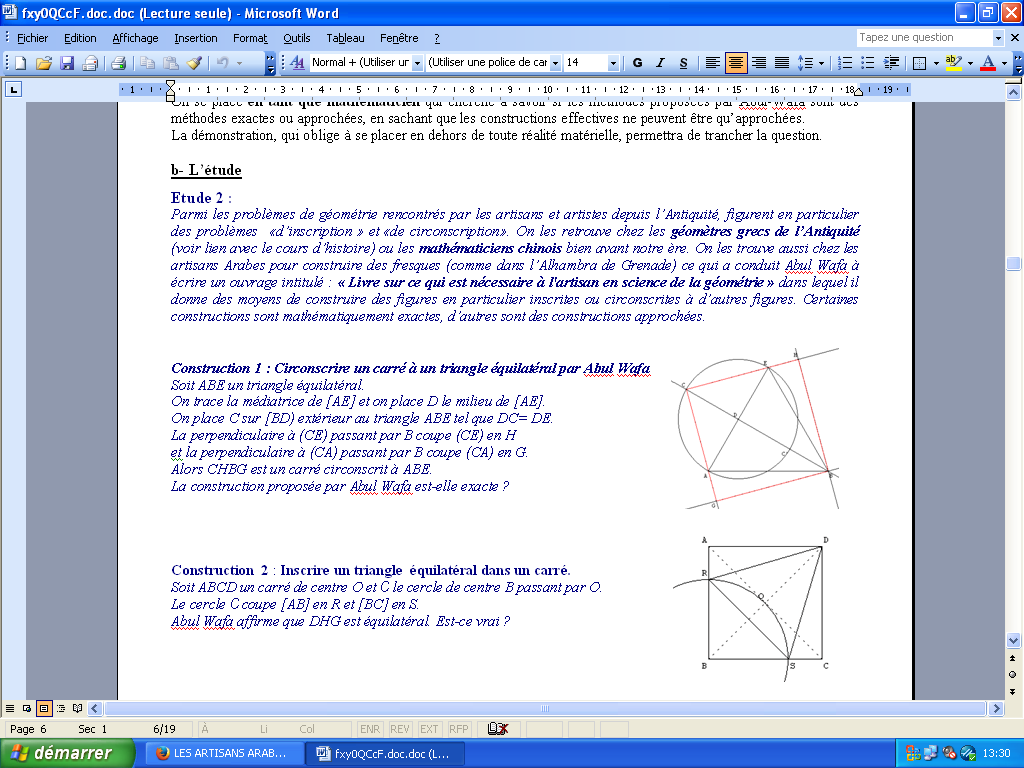Toggle italic (I) formatting
1024x768 pixels.
click(660, 63)
